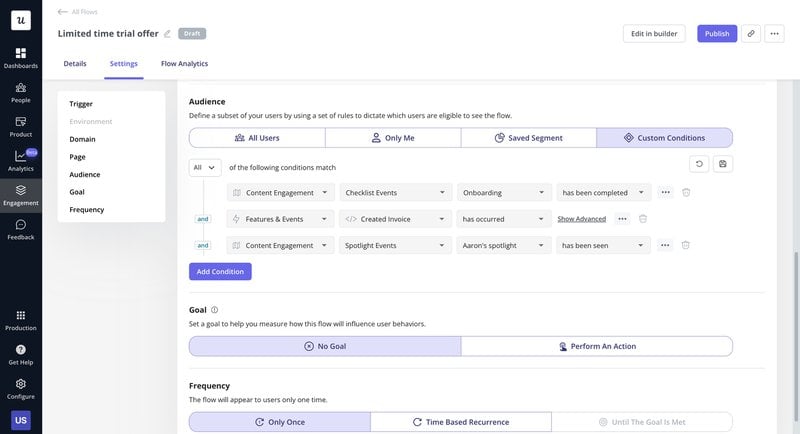Open the Product section
This screenshot has height=434, width=800.
21,127
